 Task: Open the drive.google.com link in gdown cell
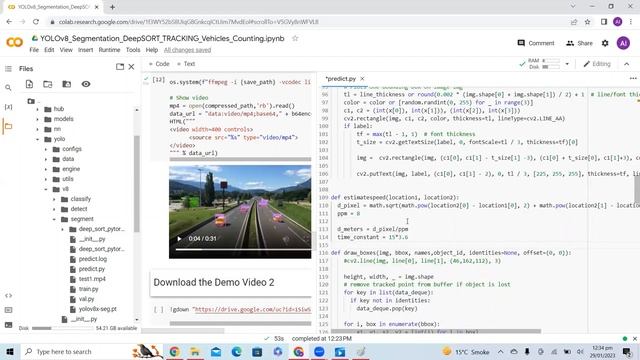click(253, 309)
